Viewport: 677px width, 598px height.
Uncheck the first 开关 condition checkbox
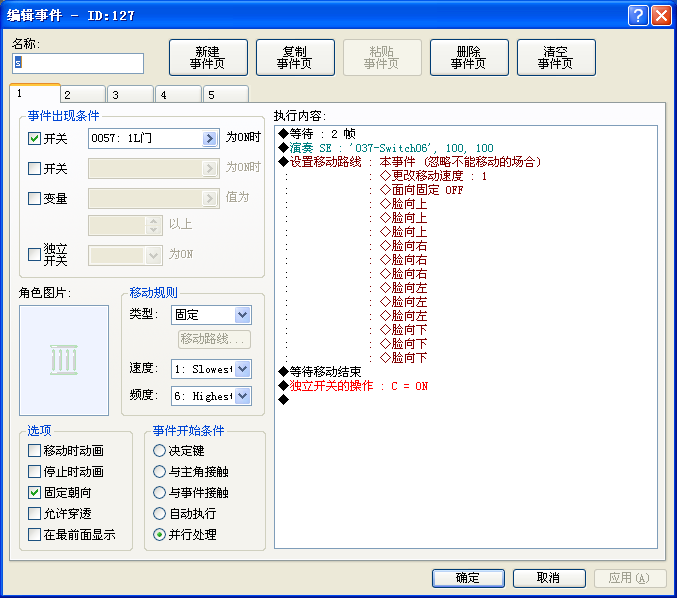pyautogui.click(x=34, y=139)
